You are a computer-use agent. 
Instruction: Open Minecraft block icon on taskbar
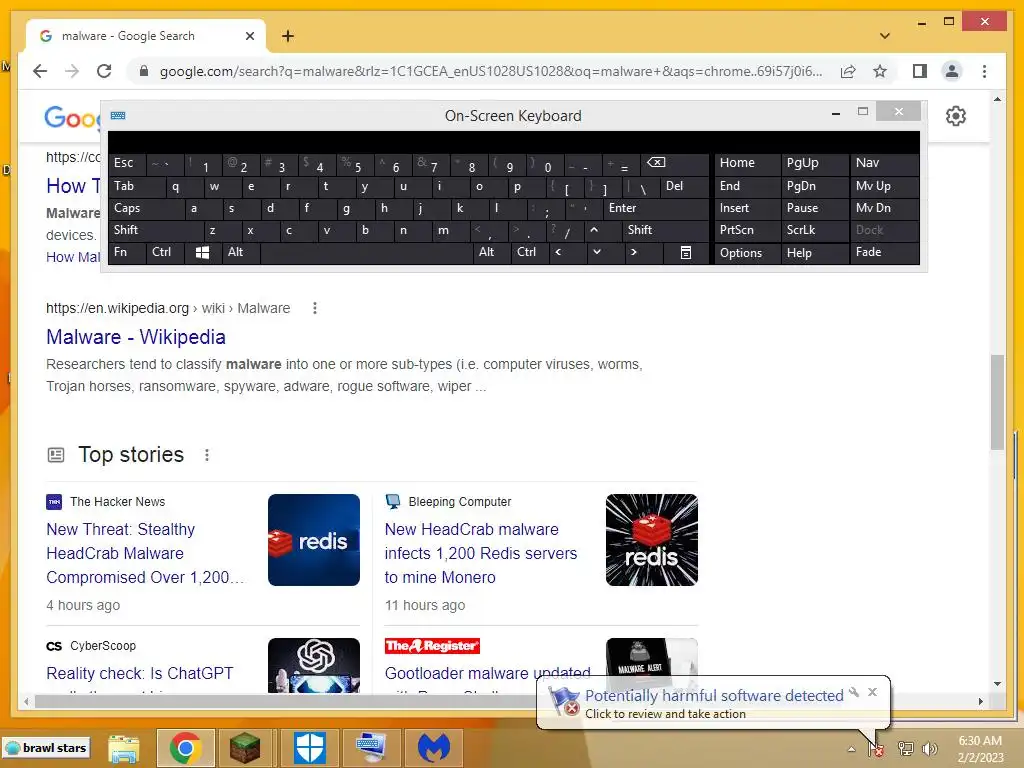pyautogui.click(x=245, y=748)
